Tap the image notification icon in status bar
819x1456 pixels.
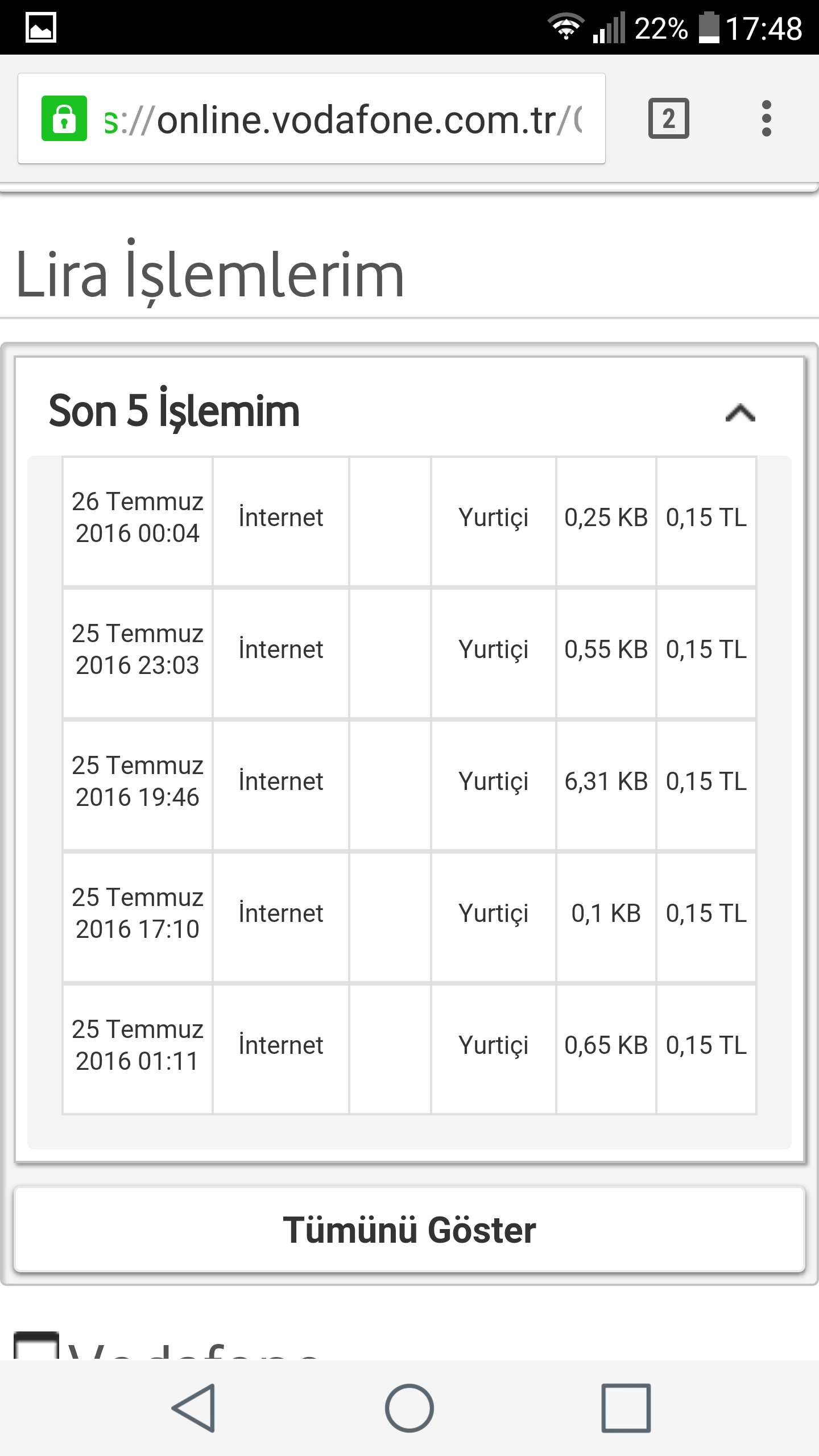click(41, 27)
